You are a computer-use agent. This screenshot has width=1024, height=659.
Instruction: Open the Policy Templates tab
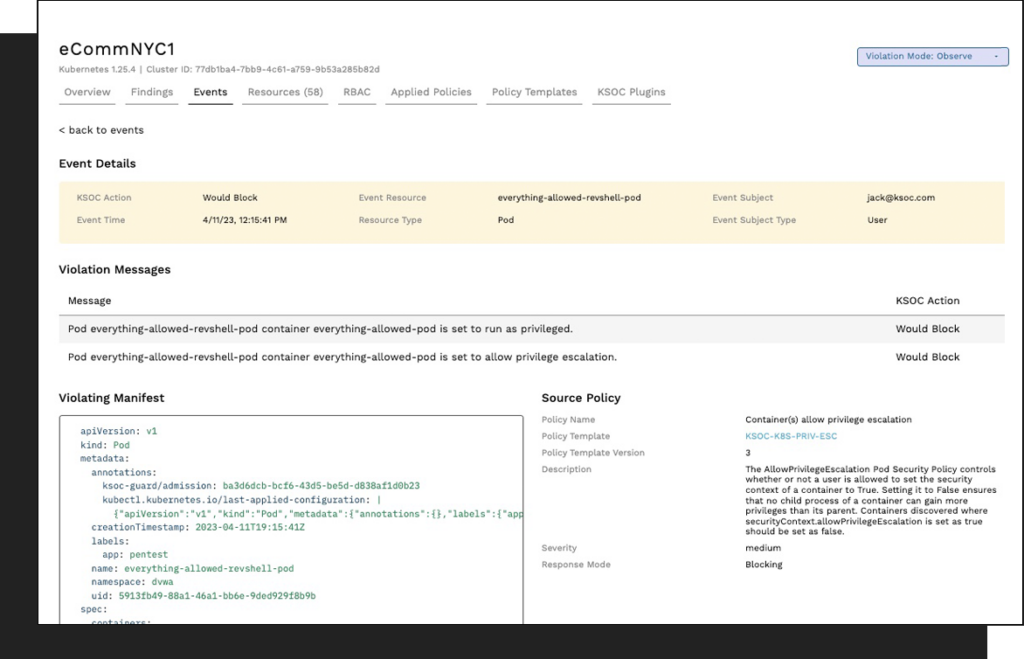coord(534,92)
